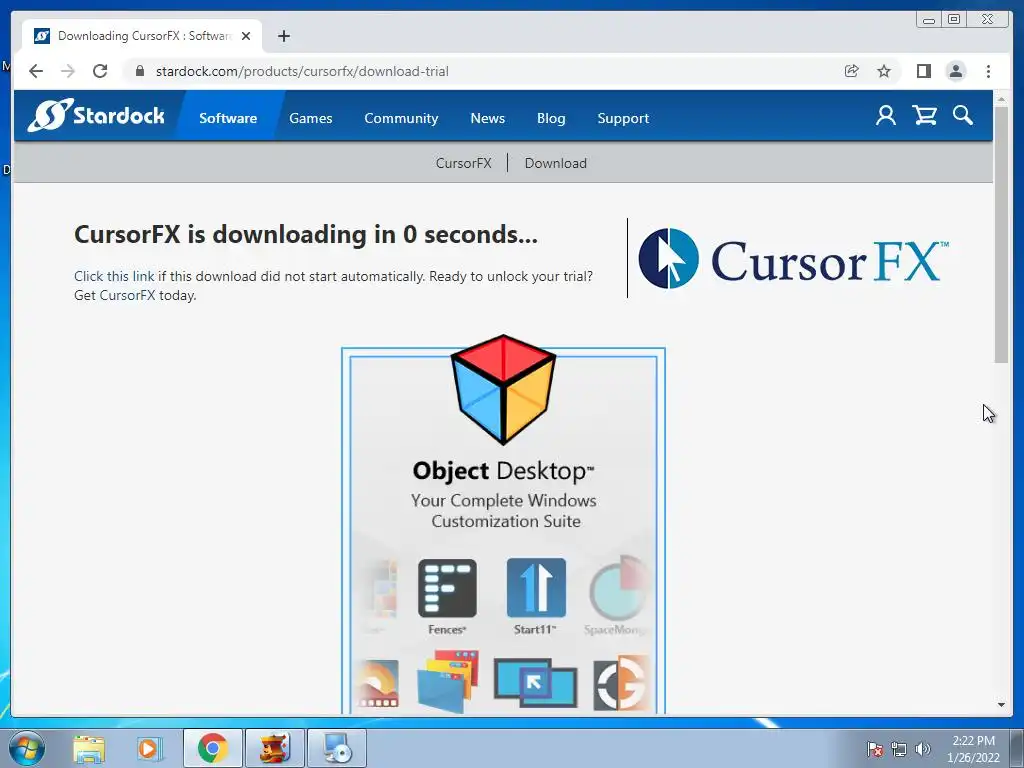1024x768 pixels.
Task: Click the page vertical scrollbar thumb
Action: pos(1001,235)
